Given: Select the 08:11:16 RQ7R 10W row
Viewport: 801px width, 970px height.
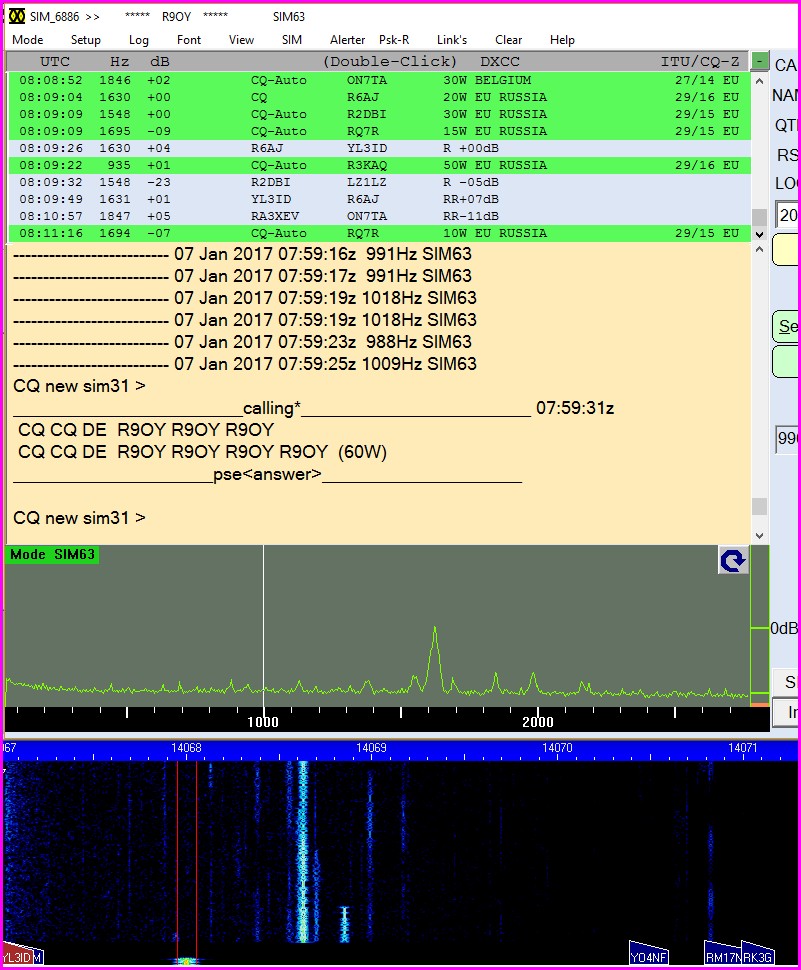Looking at the screenshot, I should point(380,233).
